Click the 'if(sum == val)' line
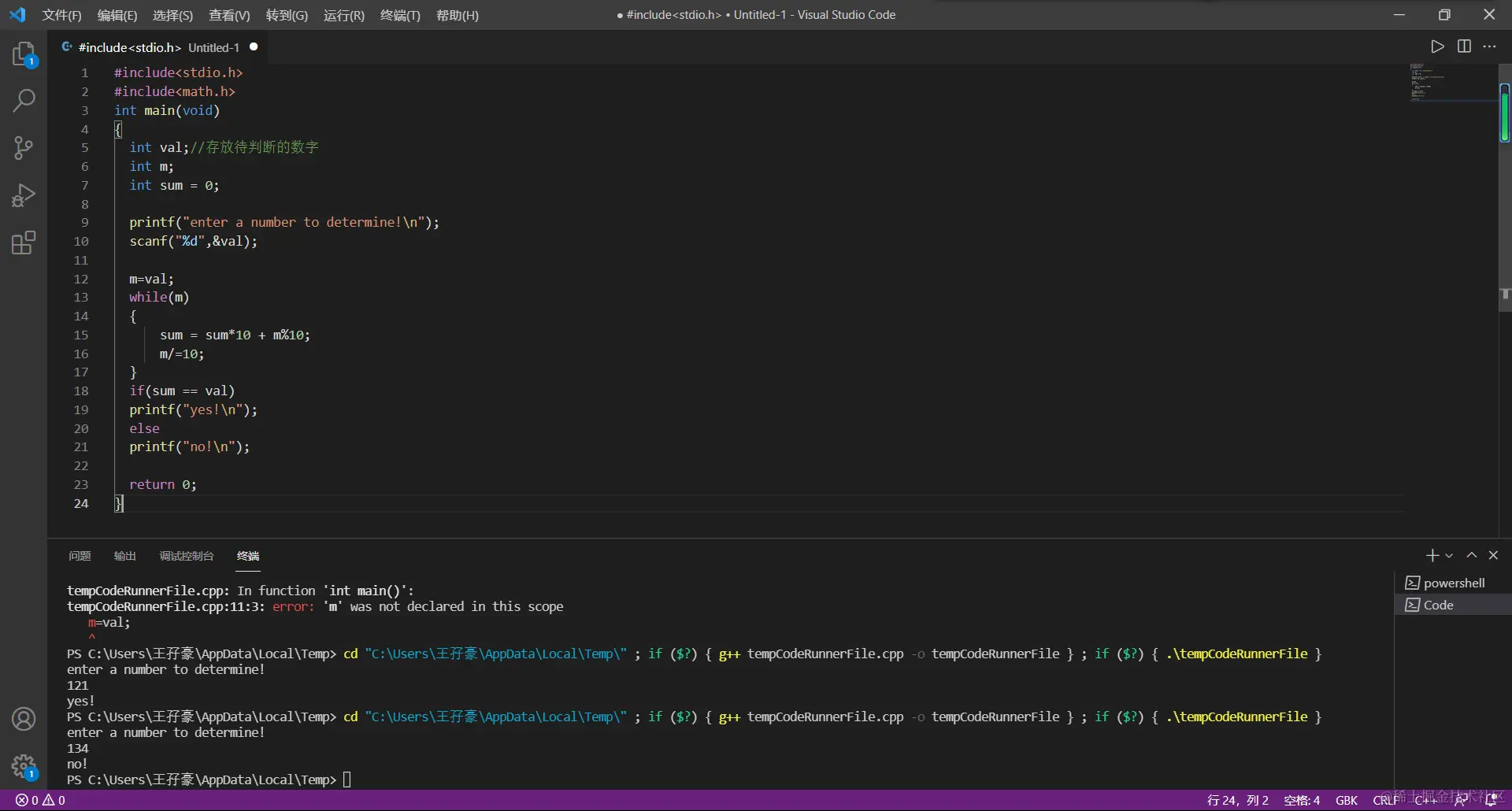 click(183, 391)
